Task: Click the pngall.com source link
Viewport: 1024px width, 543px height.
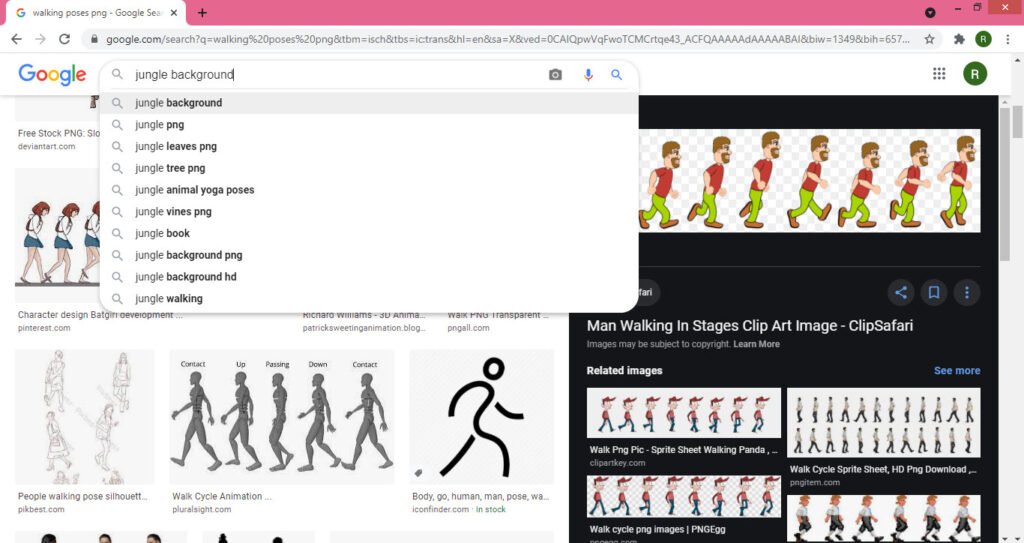Action: point(468,328)
